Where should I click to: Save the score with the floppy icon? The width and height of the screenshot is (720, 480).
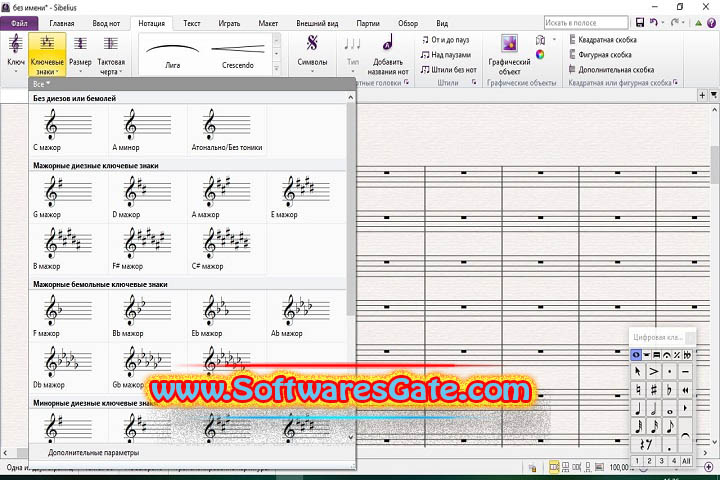(x=640, y=23)
